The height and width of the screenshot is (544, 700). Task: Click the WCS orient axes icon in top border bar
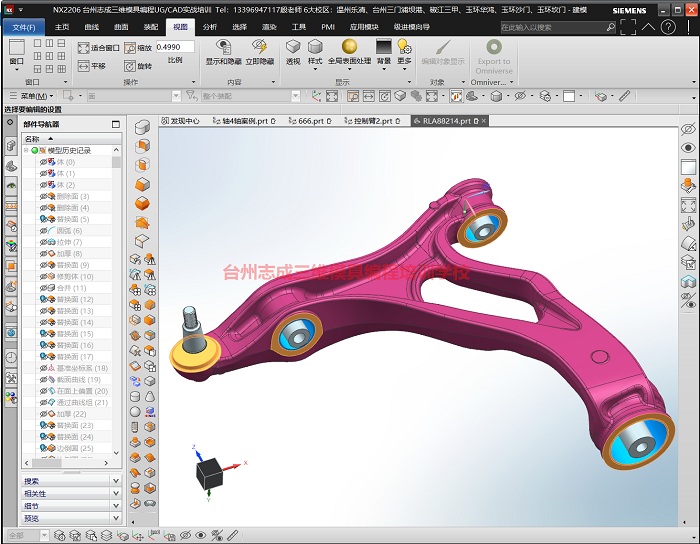(316, 96)
